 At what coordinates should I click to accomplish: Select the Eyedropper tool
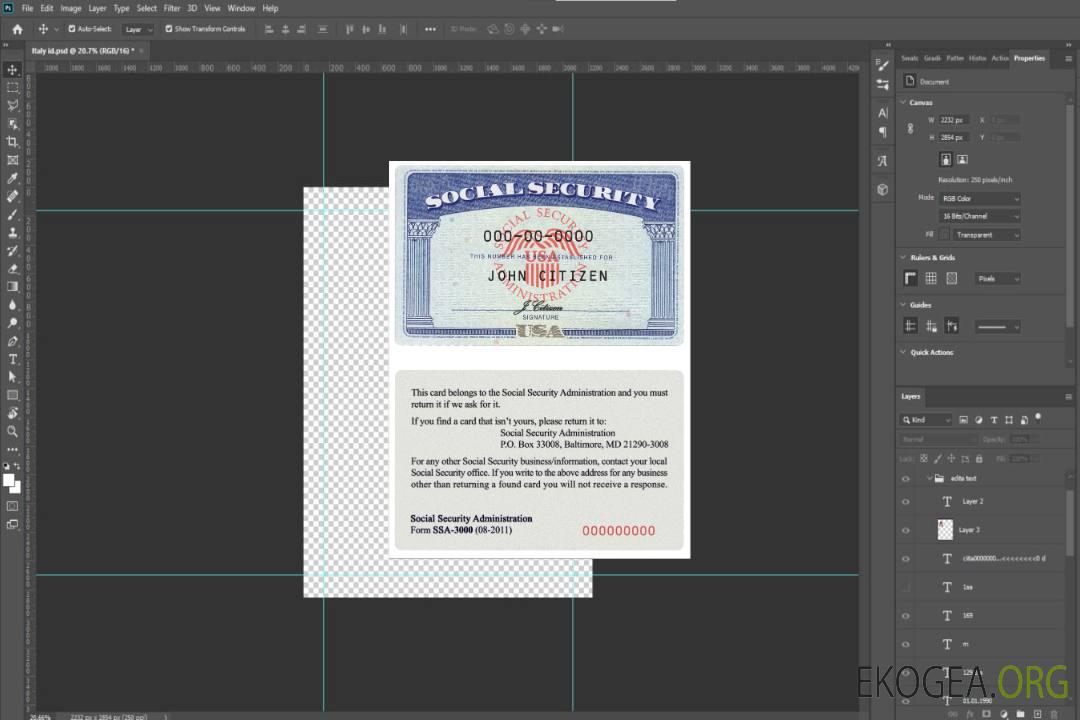pyautogui.click(x=12, y=178)
